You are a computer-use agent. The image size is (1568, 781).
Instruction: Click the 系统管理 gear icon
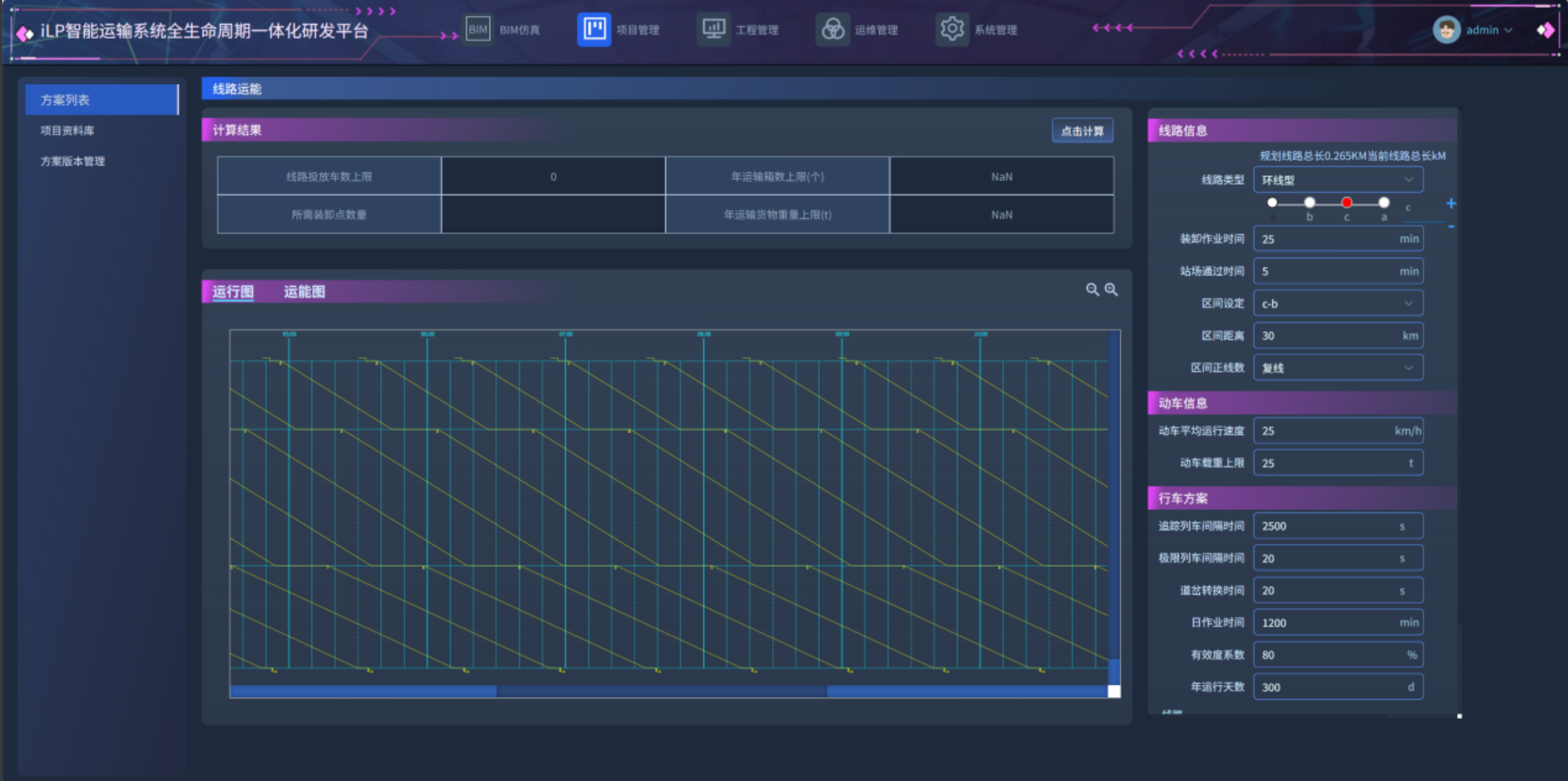pos(951,30)
